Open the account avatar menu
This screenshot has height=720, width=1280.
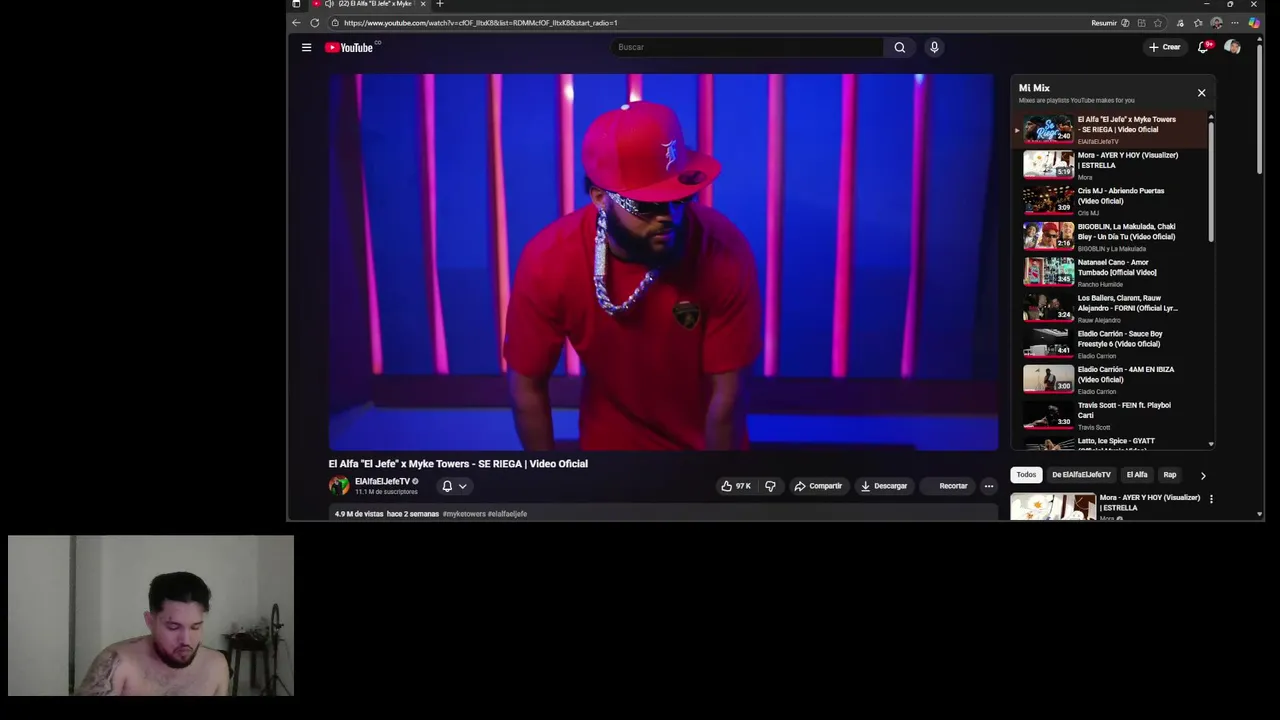point(1232,47)
